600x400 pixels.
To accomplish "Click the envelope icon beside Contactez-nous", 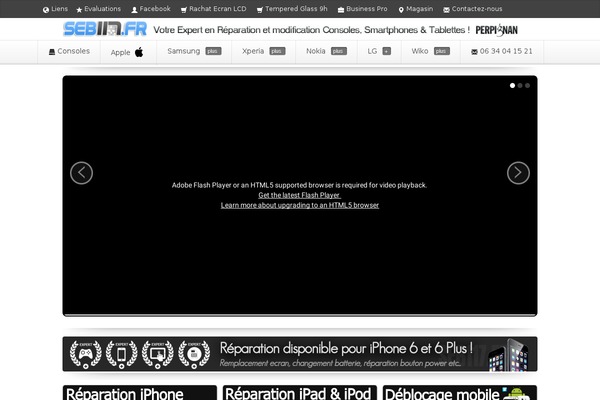I will coord(446,10).
